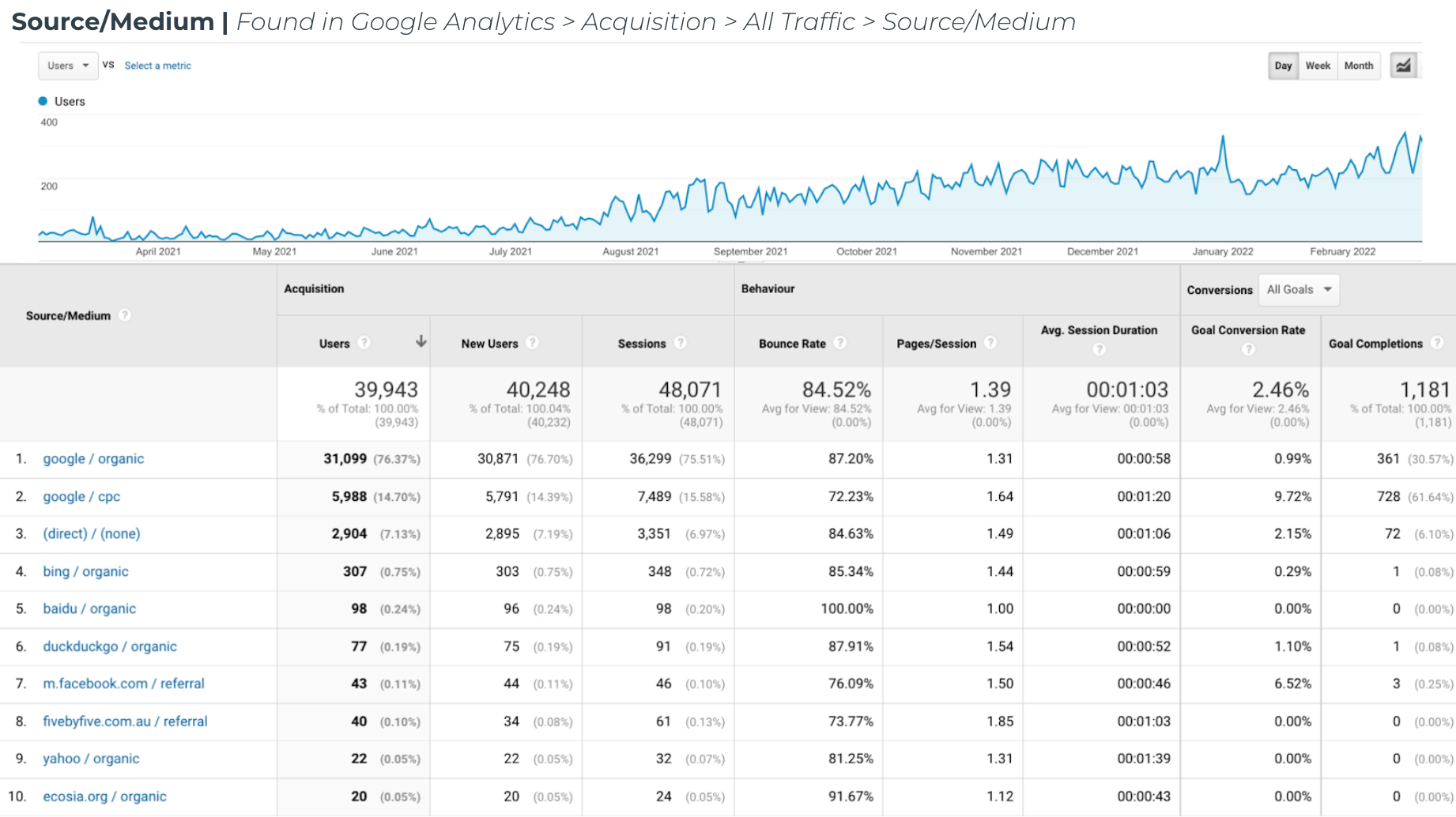This screenshot has height=817, width=1456.
Task: Open the All Goals conversions dropdown
Action: coord(1299,289)
